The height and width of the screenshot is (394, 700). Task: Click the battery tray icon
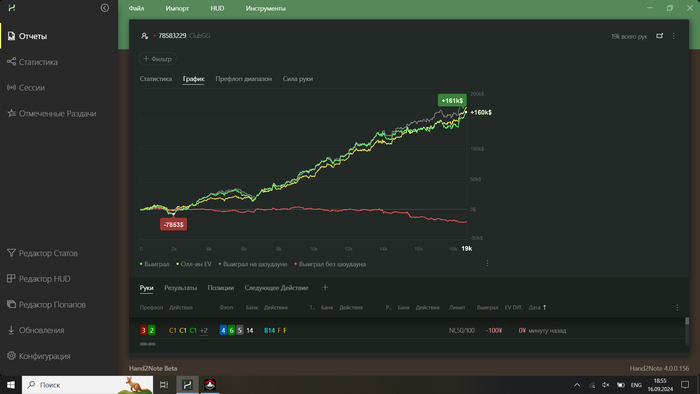coord(621,385)
